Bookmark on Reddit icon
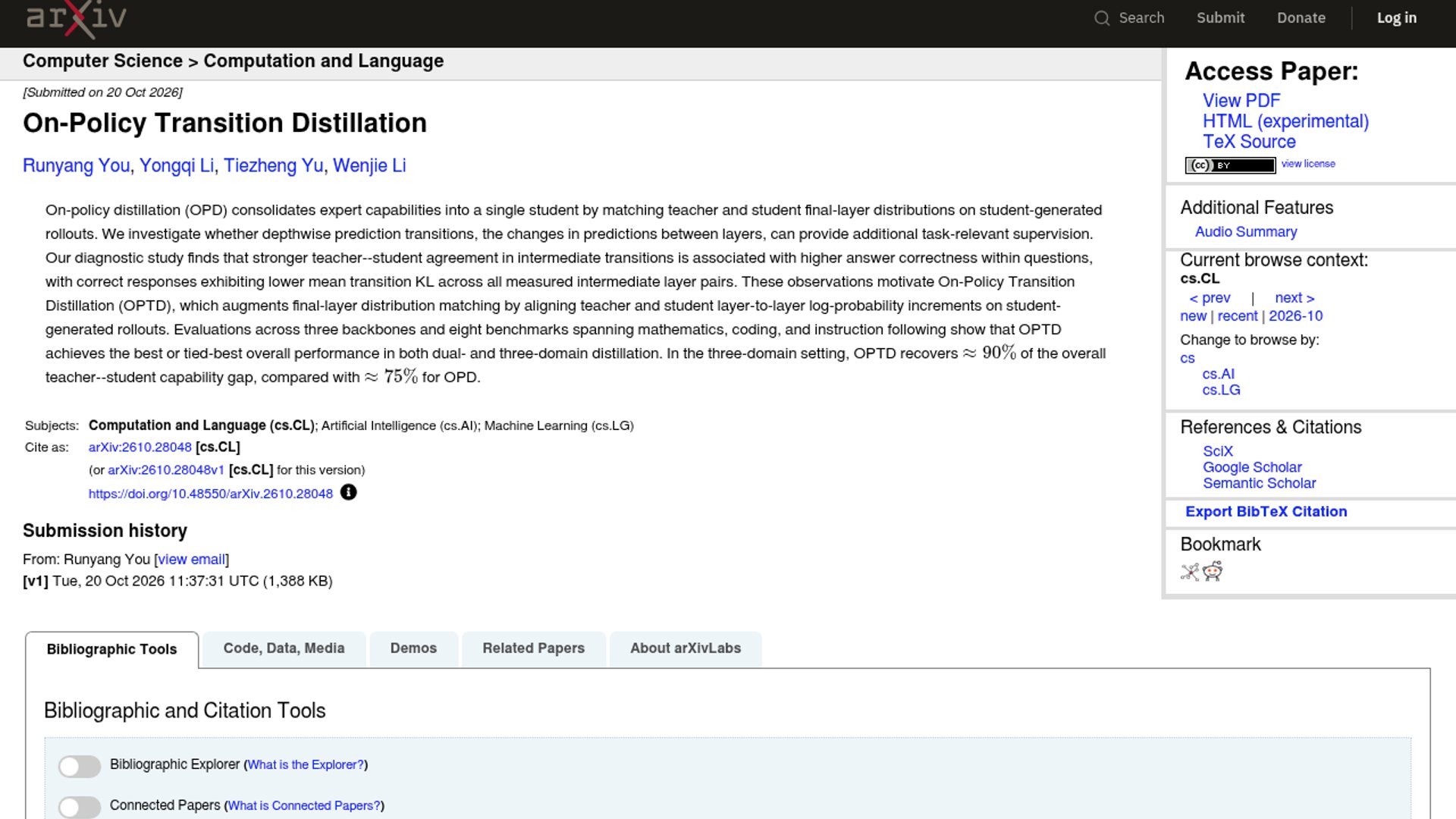Image resolution: width=1456 pixels, height=819 pixels. click(x=1213, y=571)
